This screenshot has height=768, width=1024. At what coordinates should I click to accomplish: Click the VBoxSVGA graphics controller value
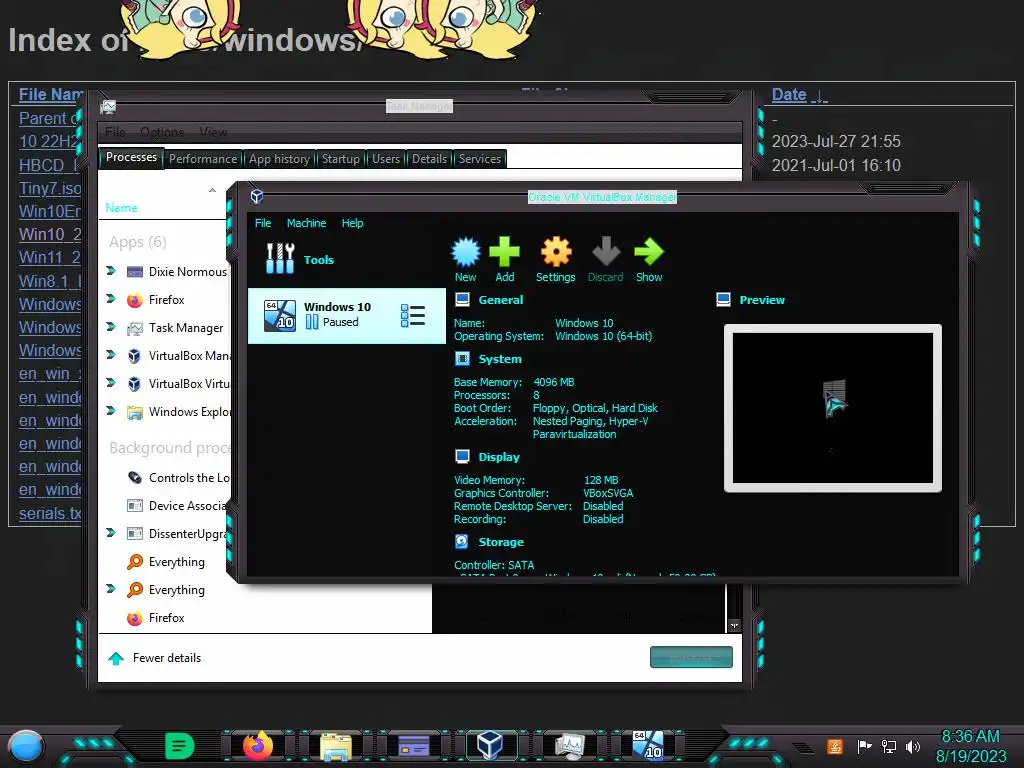[608, 493]
